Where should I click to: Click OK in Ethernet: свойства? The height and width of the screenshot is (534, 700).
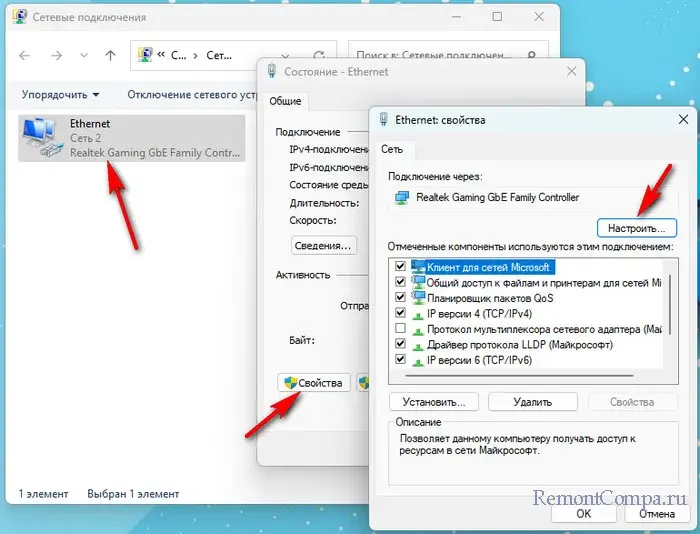click(x=583, y=514)
